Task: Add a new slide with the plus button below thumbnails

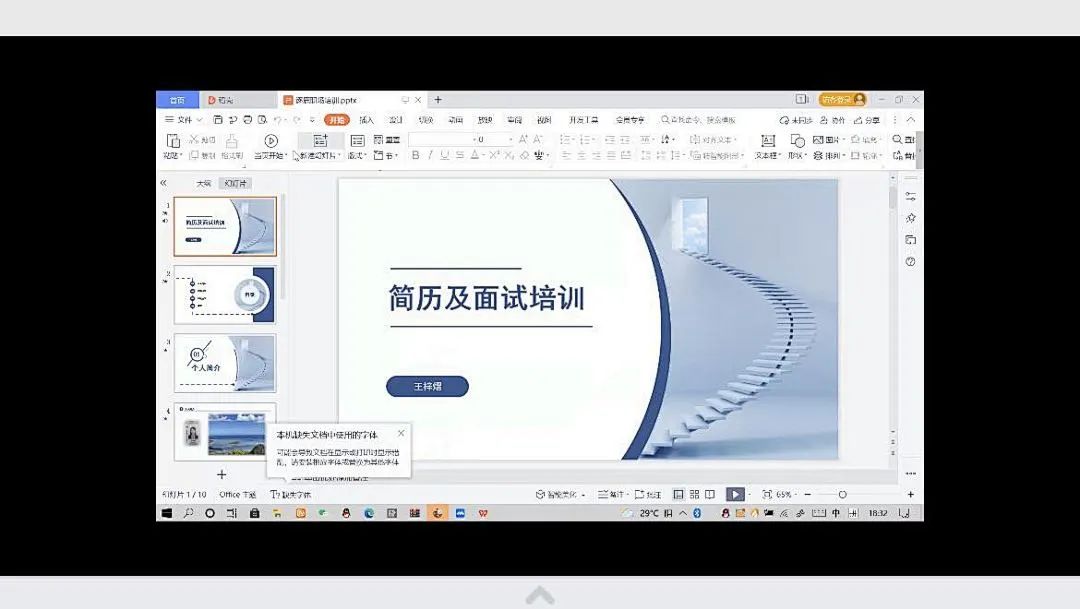Action: (221, 475)
